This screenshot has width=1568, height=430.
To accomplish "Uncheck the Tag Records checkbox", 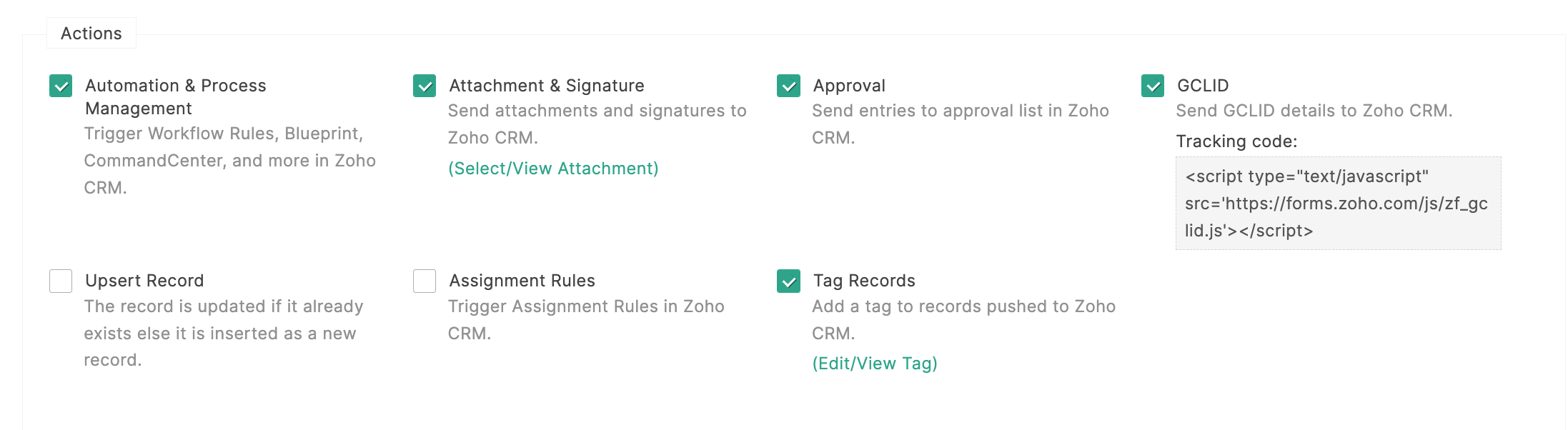I will coord(788,281).
